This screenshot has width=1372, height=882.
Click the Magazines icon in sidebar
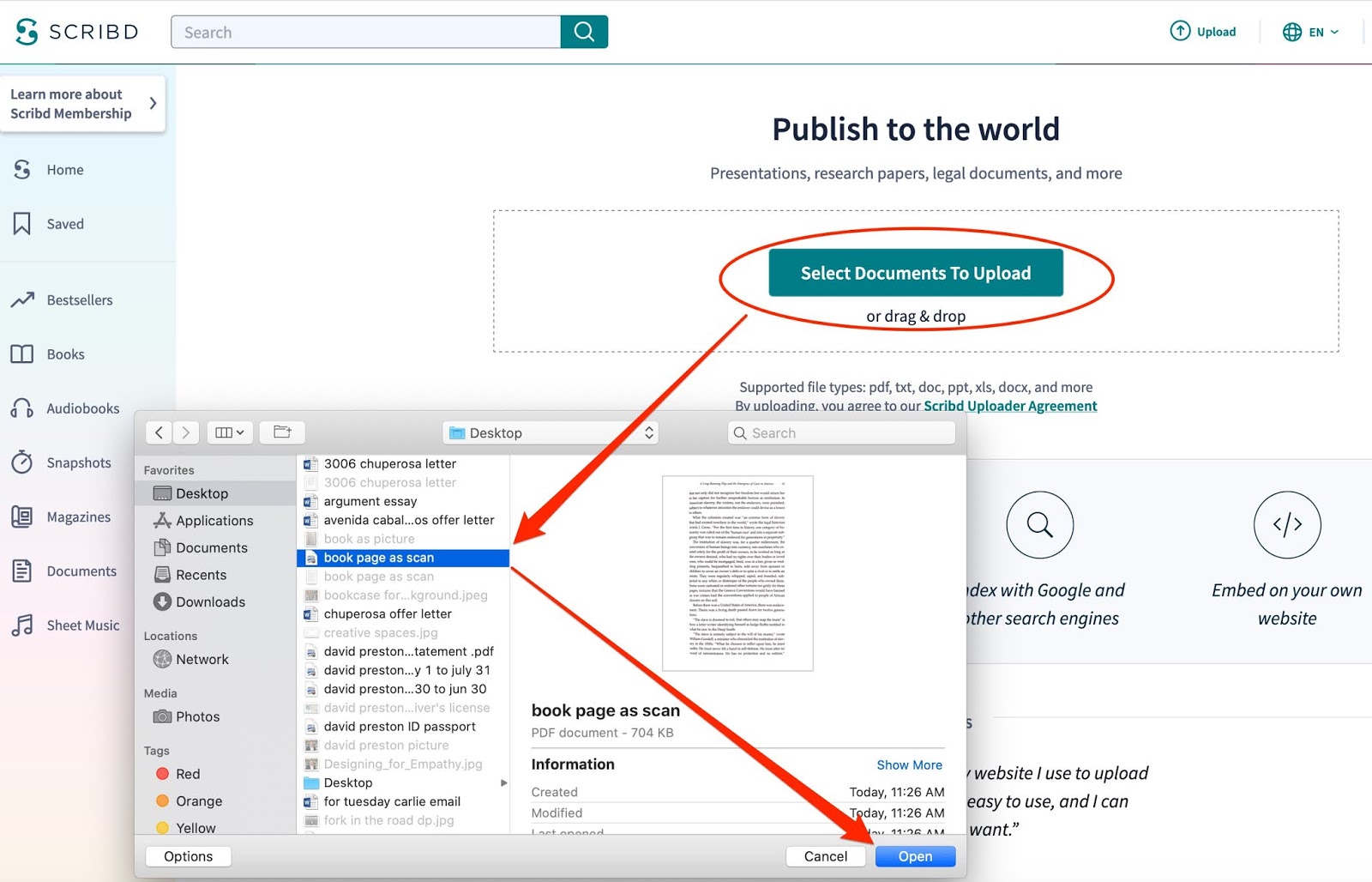pos(22,517)
